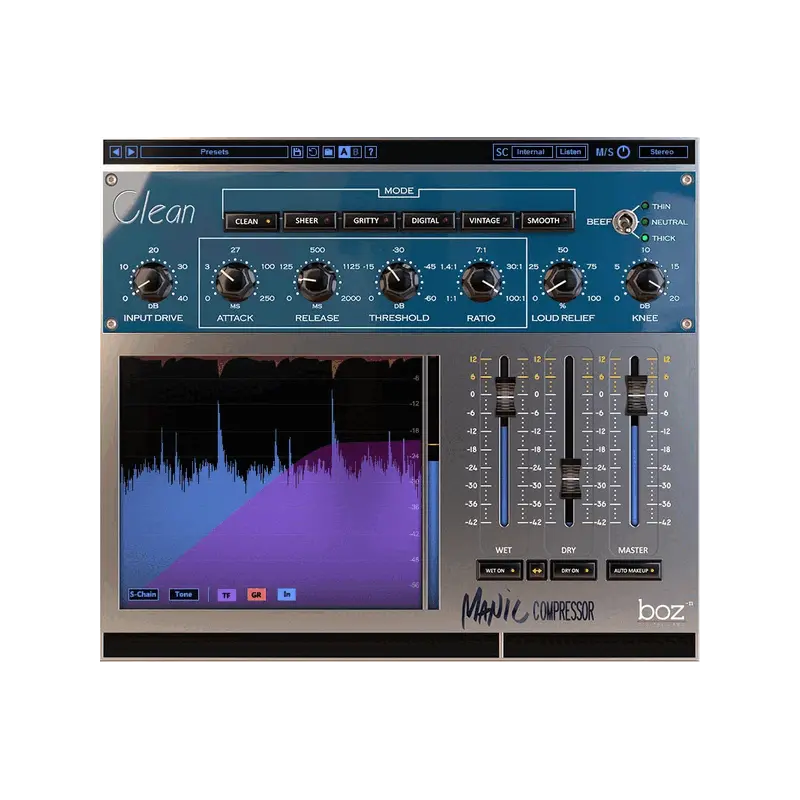
Task: Click the THRESHOLD knob
Action: [399, 282]
